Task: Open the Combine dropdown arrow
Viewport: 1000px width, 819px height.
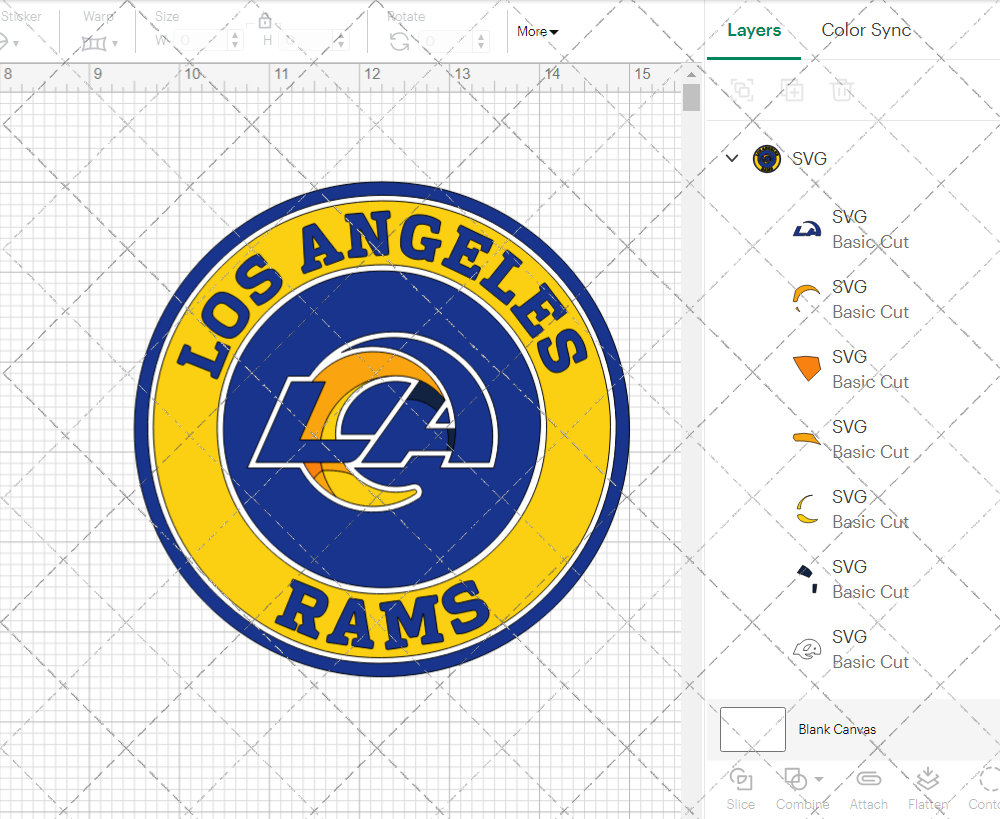Action: (x=819, y=779)
